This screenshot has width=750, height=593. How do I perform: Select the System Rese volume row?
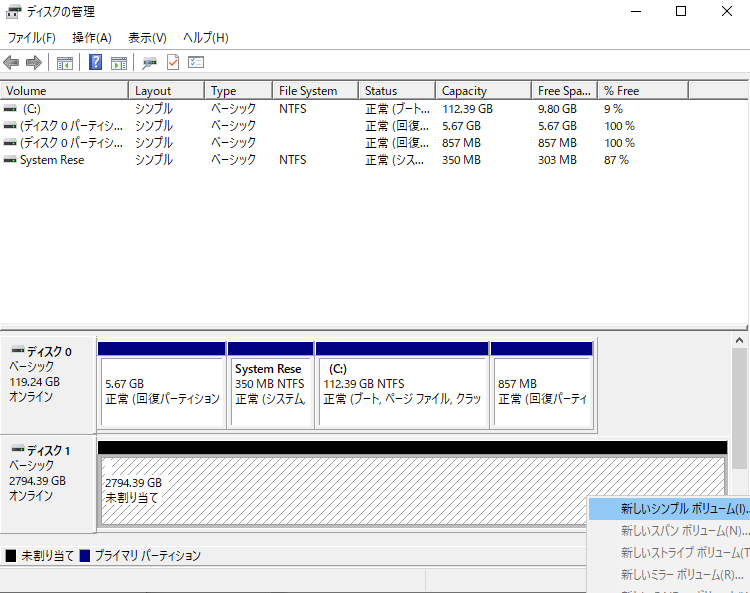[x=51, y=160]
